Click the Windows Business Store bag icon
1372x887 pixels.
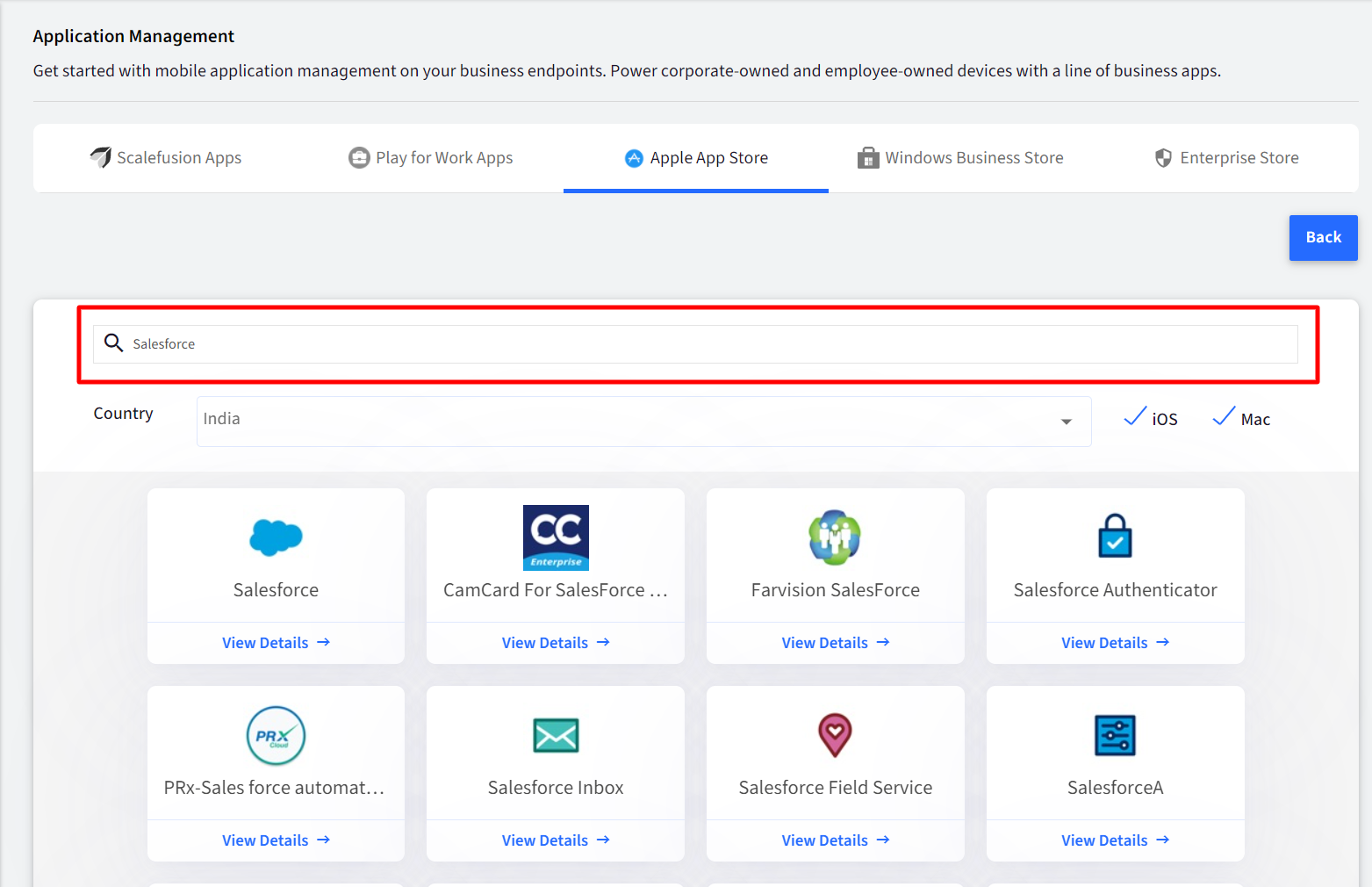(868, 158)
